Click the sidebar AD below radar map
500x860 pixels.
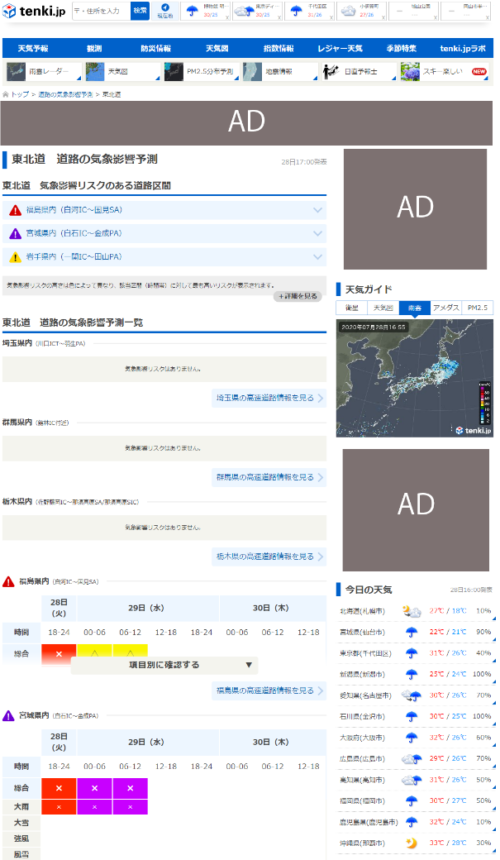click(x=416, y=510)
